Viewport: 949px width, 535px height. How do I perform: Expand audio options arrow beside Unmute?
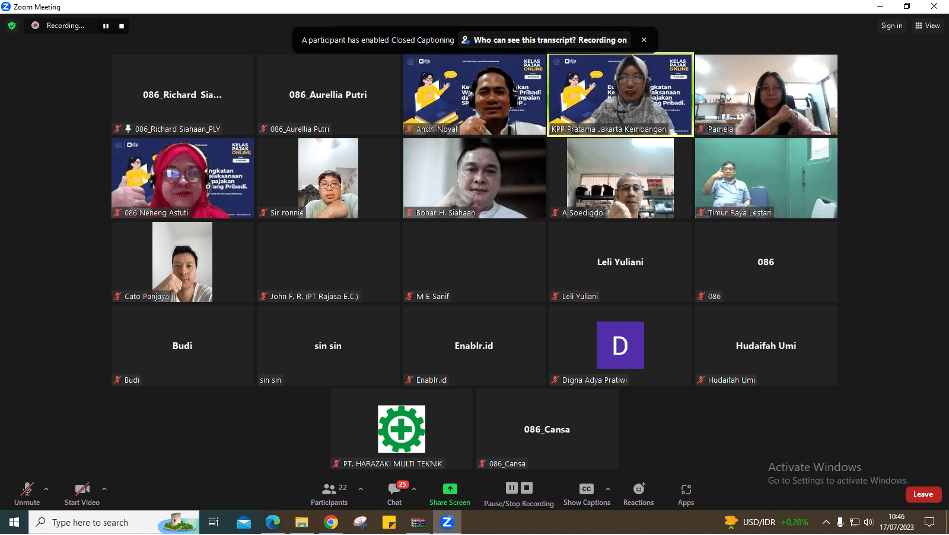click(46, 489)
